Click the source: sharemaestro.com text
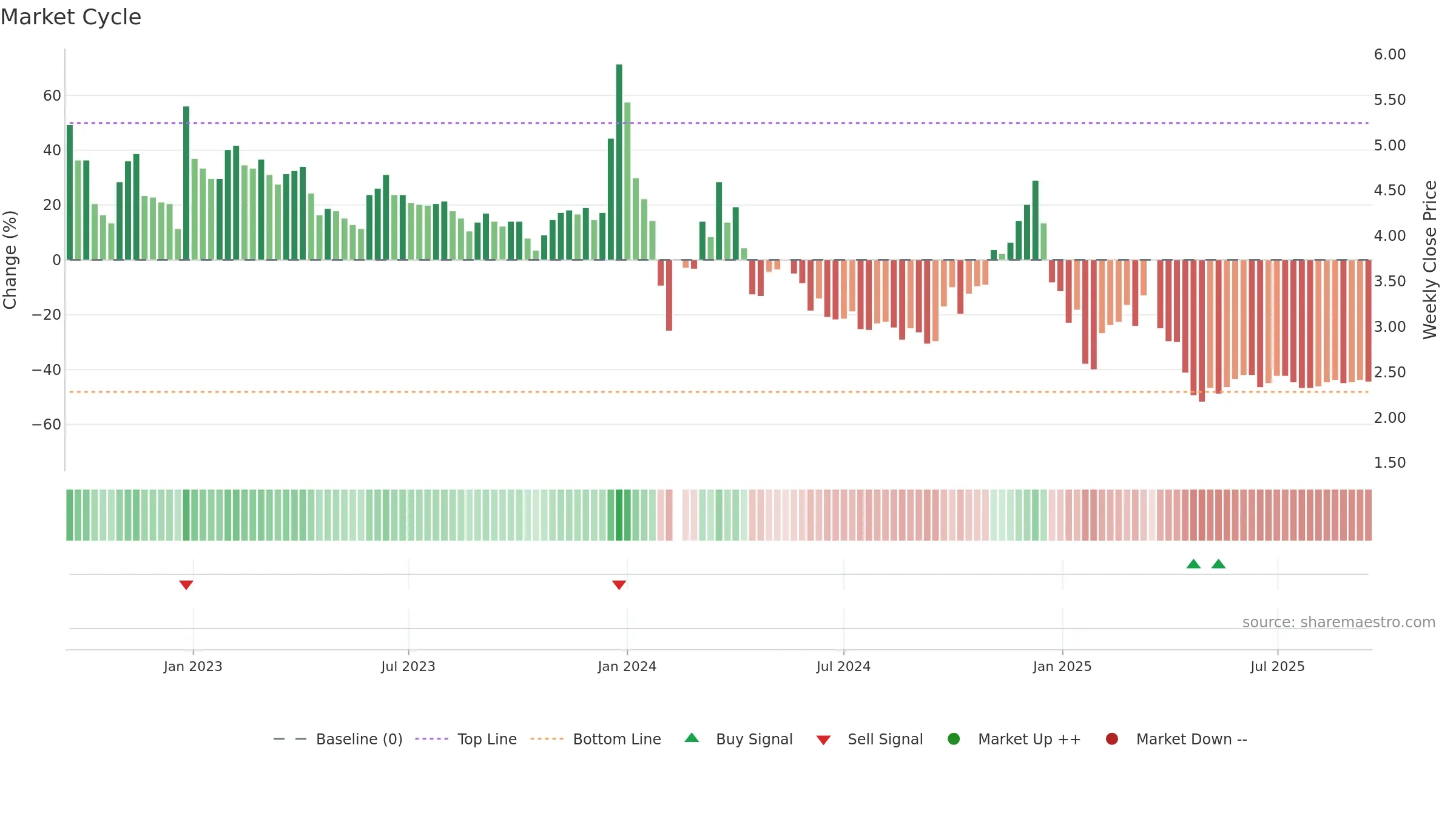 point(1339,622)
